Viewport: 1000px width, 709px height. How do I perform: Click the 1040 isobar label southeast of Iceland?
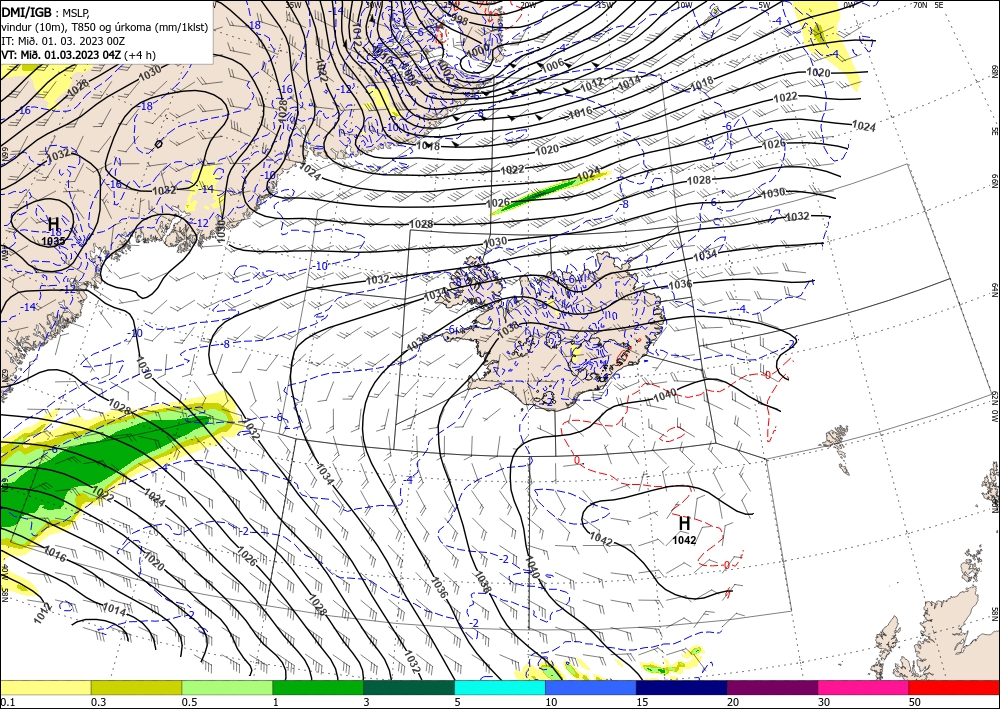pyautogui.click(x=665, y=395)
